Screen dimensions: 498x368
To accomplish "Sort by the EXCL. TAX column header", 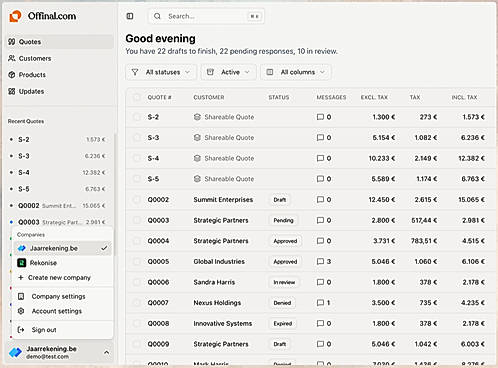I will pyautogui.click(x=374, y=97).
